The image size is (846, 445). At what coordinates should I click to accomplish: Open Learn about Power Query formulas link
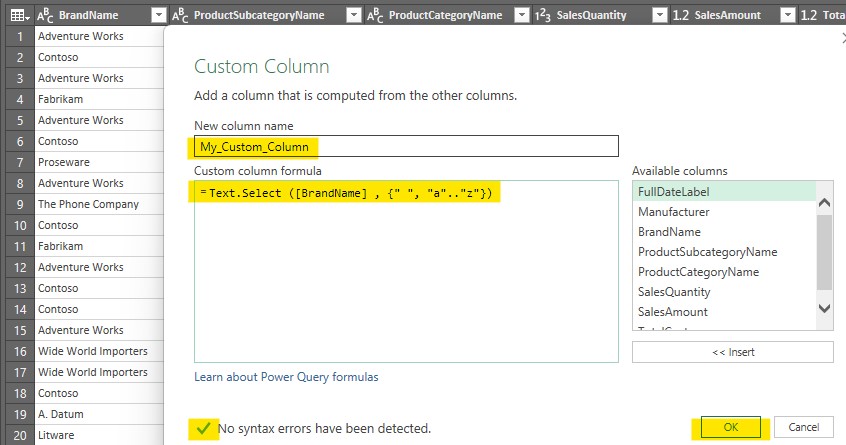(286, 377)
